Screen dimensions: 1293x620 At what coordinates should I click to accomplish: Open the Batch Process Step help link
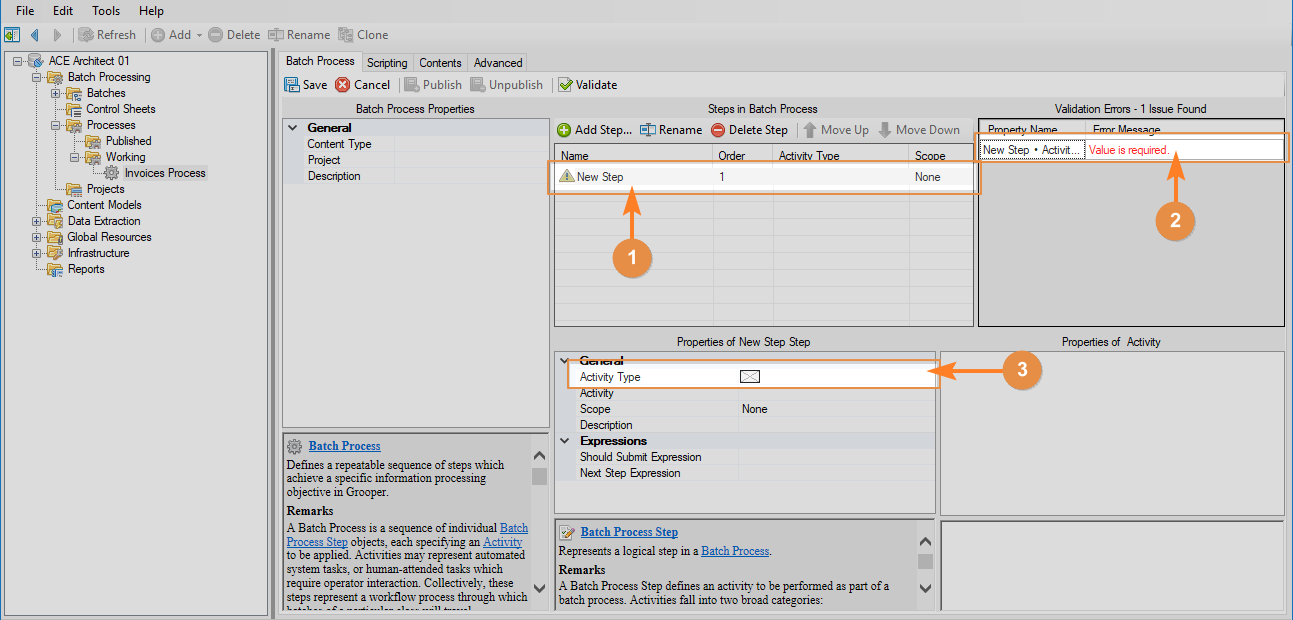pos(629,532)
